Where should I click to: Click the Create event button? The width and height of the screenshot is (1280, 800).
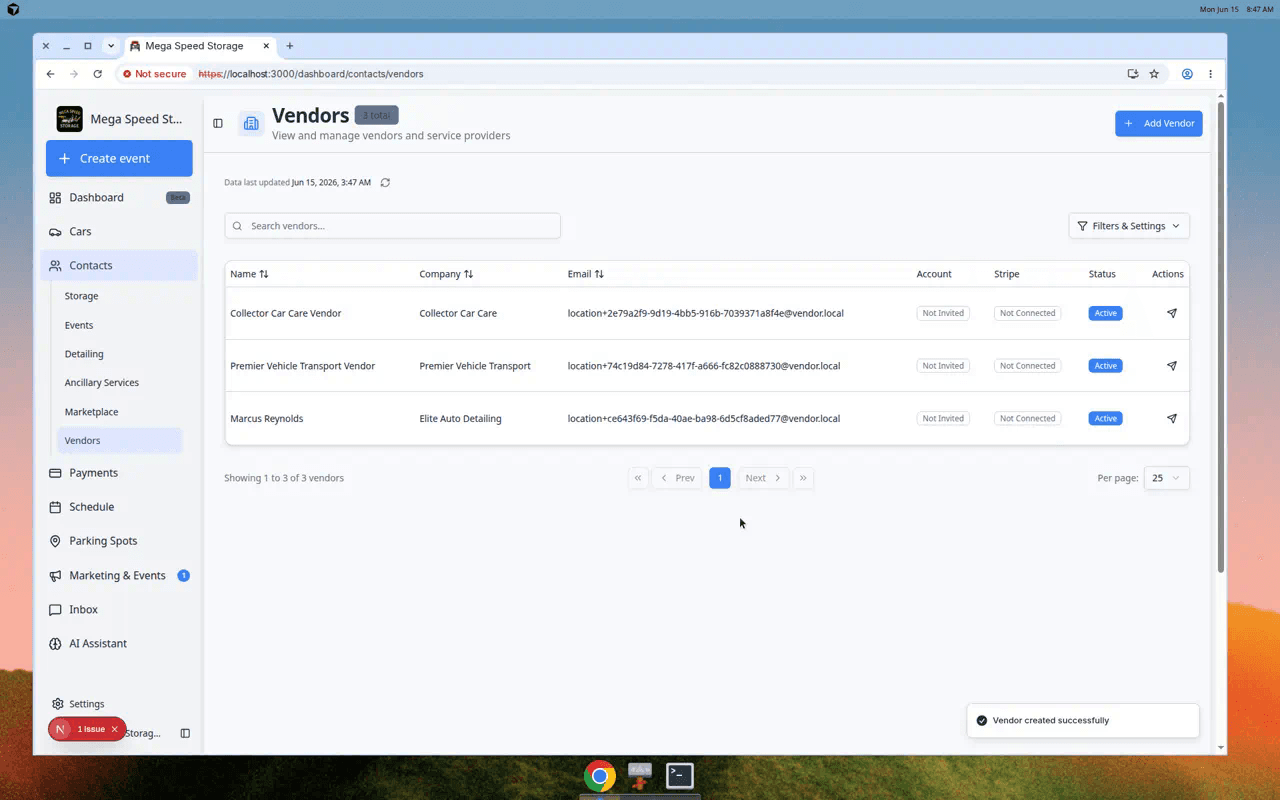pos(119,158)
